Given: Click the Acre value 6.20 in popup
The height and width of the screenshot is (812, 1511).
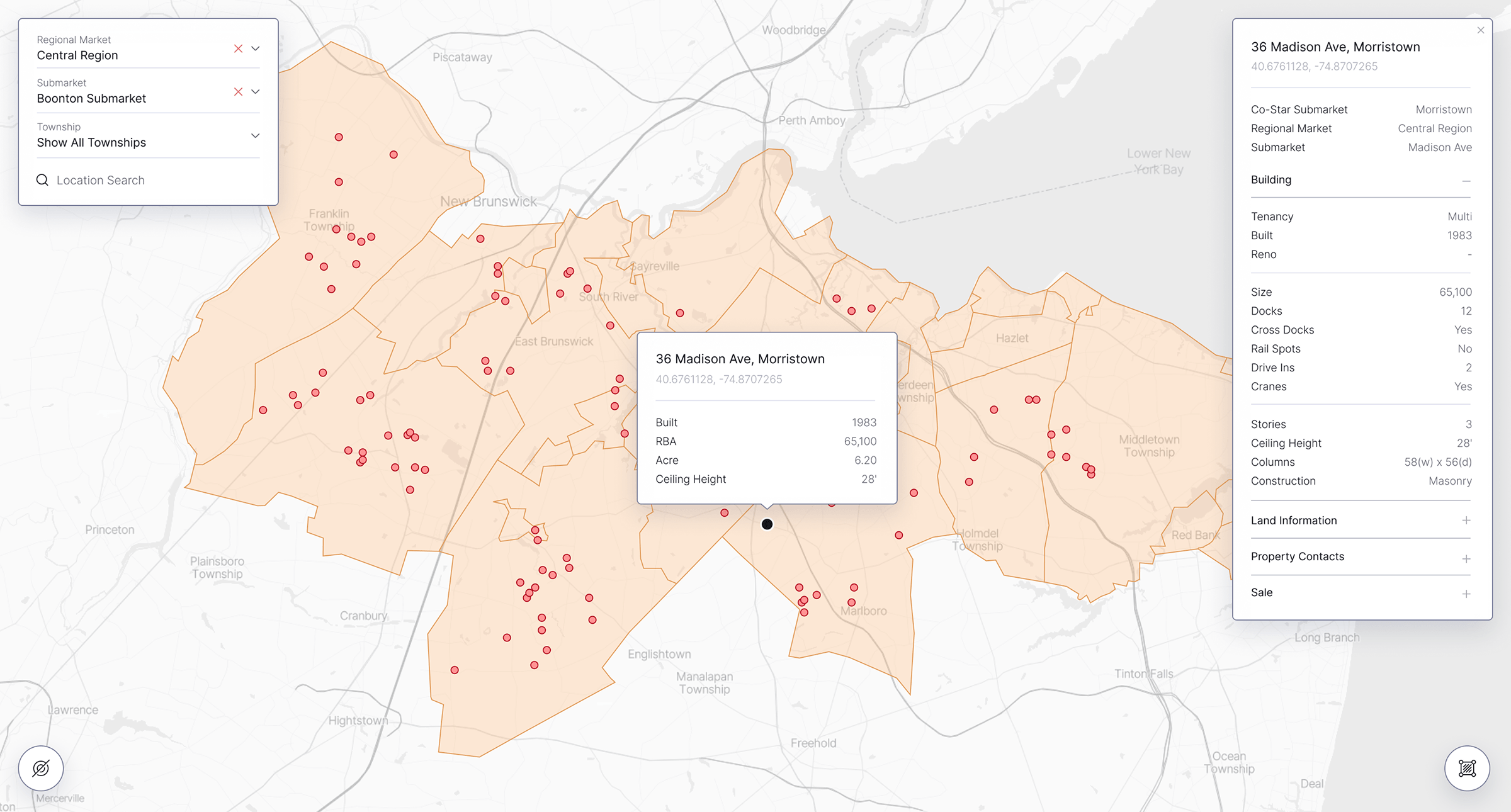Looking at the screenshot, I should 865,460.
